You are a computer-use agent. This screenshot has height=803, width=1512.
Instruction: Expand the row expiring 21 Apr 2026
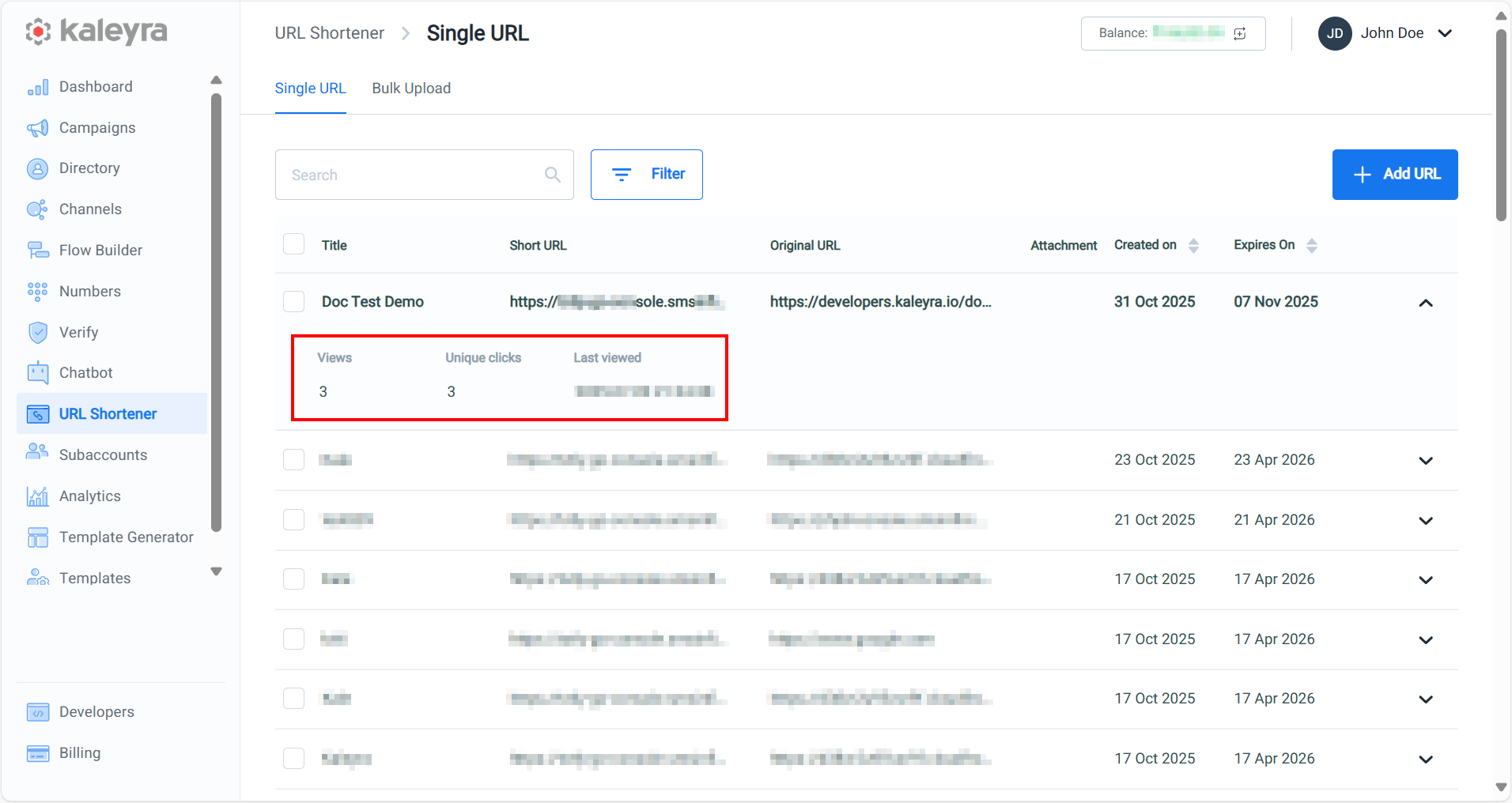(1426, 521)
